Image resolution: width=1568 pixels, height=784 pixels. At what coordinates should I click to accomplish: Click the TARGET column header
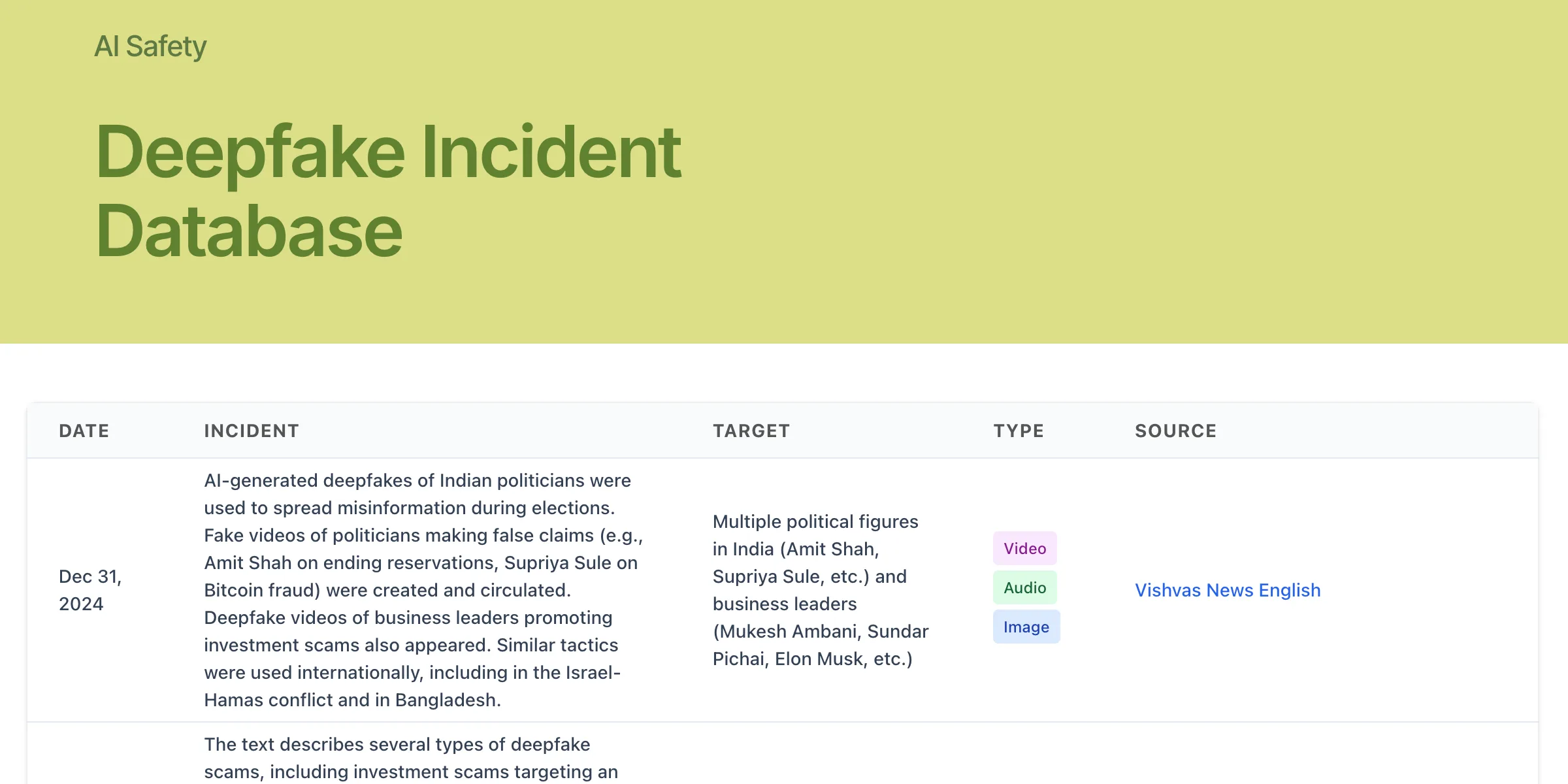click(x=751, y=431)
